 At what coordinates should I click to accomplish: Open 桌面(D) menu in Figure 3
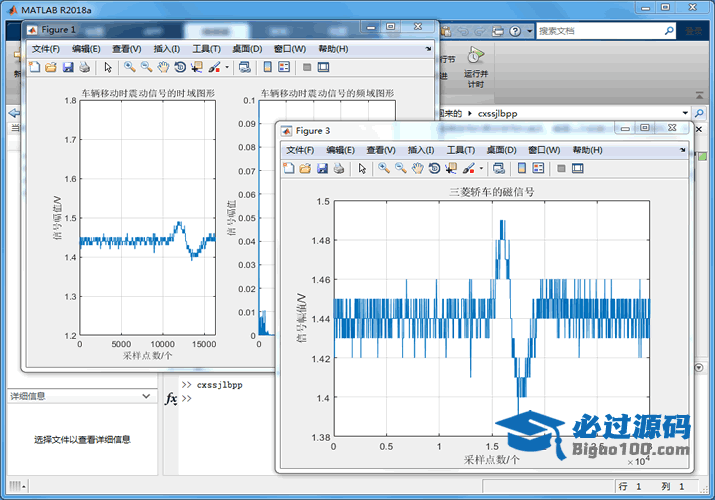502,150
